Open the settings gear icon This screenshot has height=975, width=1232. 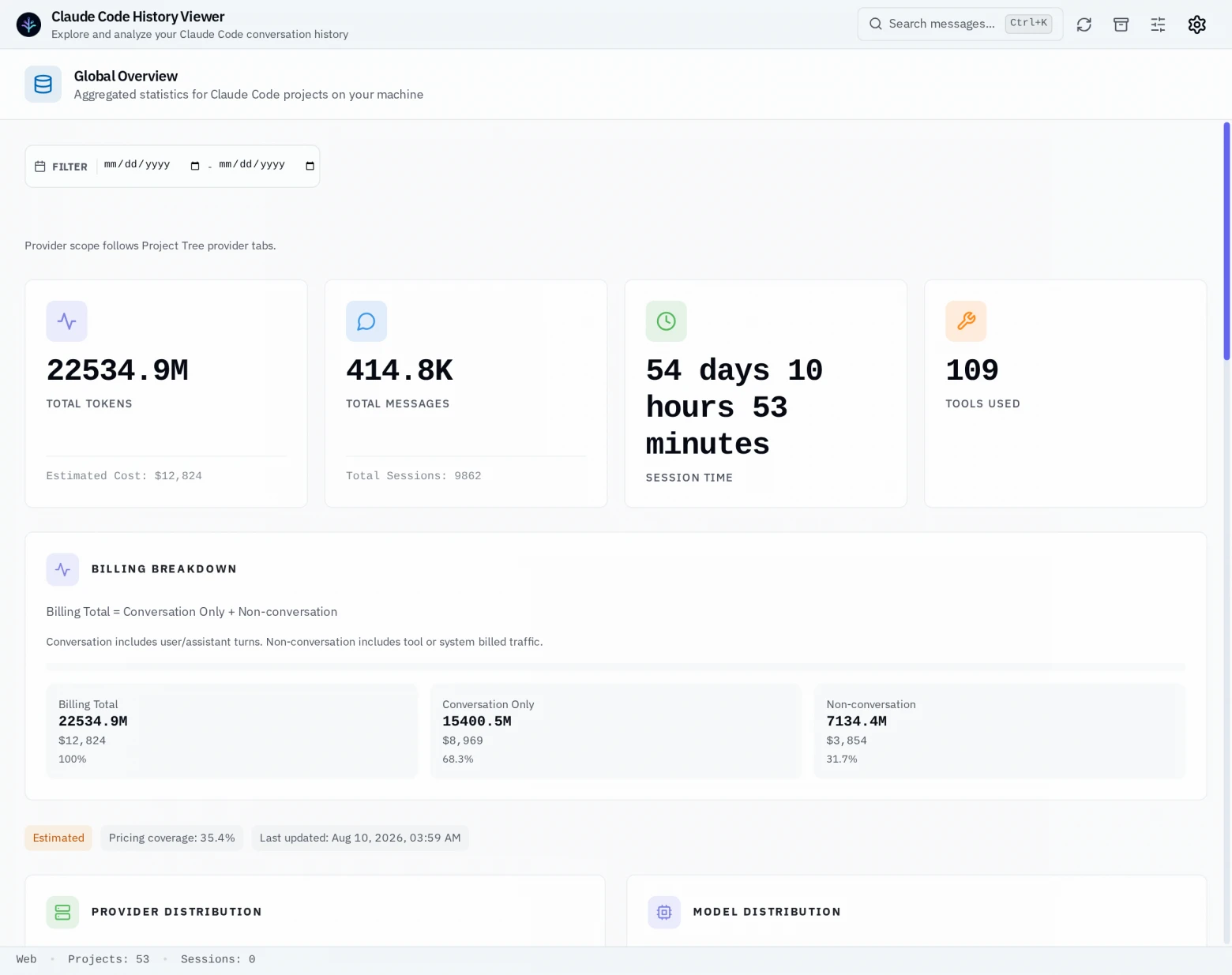pyautogui.click(x=1196, y=24)
